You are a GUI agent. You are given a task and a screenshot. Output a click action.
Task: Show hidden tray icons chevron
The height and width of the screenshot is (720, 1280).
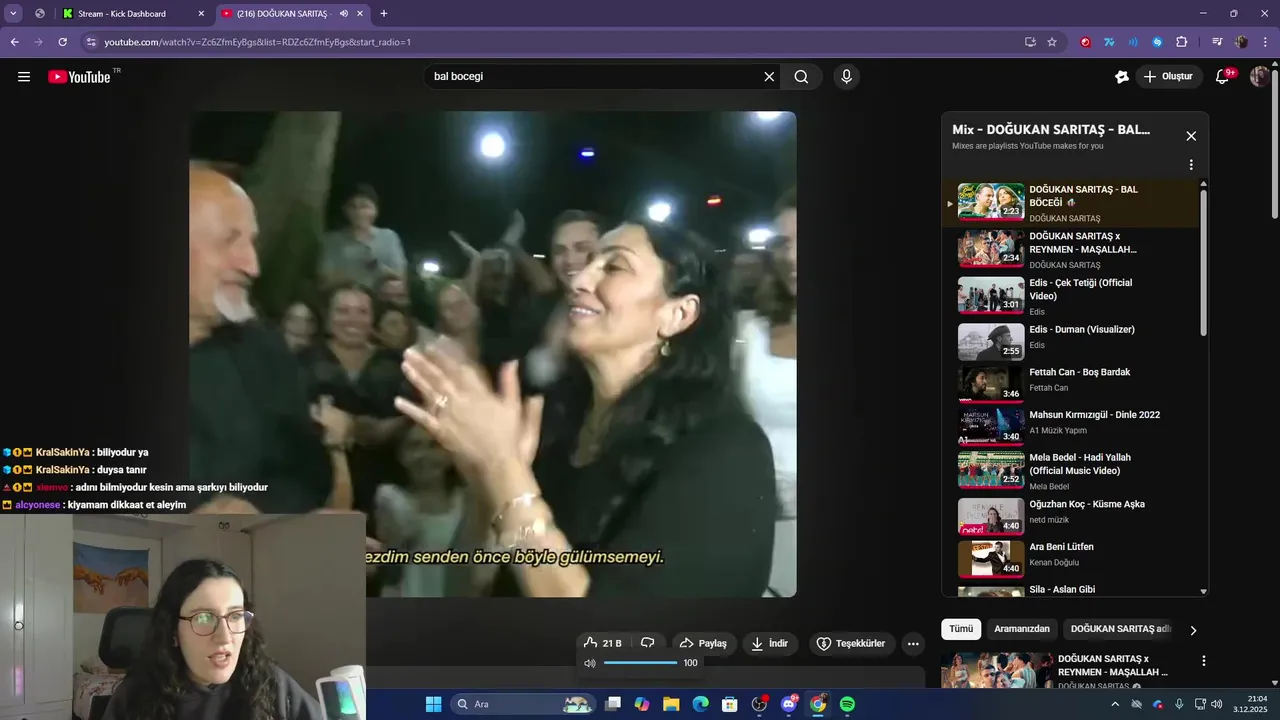[x=1115, y=704]
